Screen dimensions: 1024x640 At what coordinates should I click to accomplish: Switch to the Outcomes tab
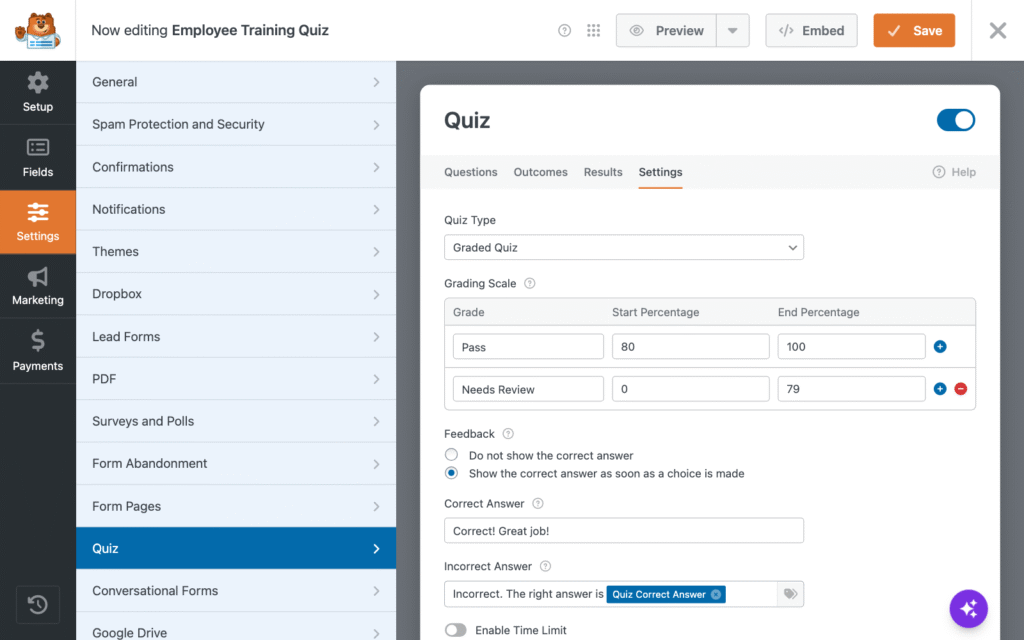pyautogui.click(x=540, y=172)
